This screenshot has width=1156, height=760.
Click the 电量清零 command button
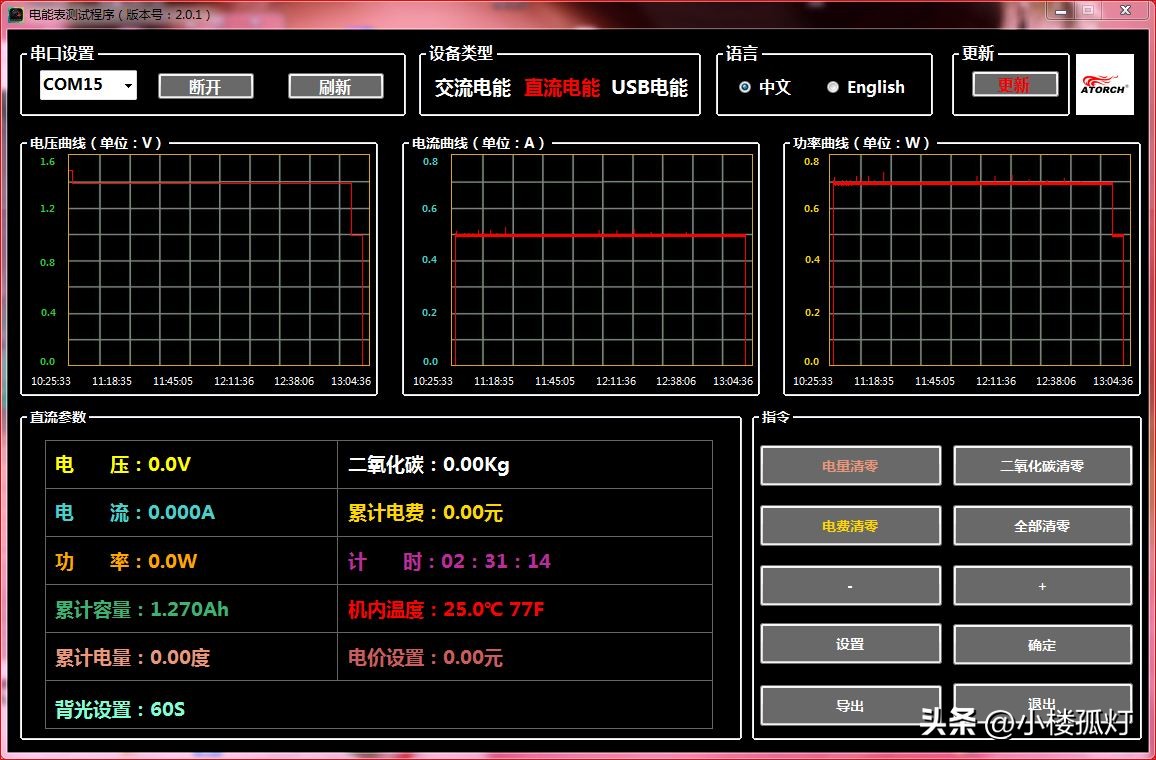click(850, 466)
